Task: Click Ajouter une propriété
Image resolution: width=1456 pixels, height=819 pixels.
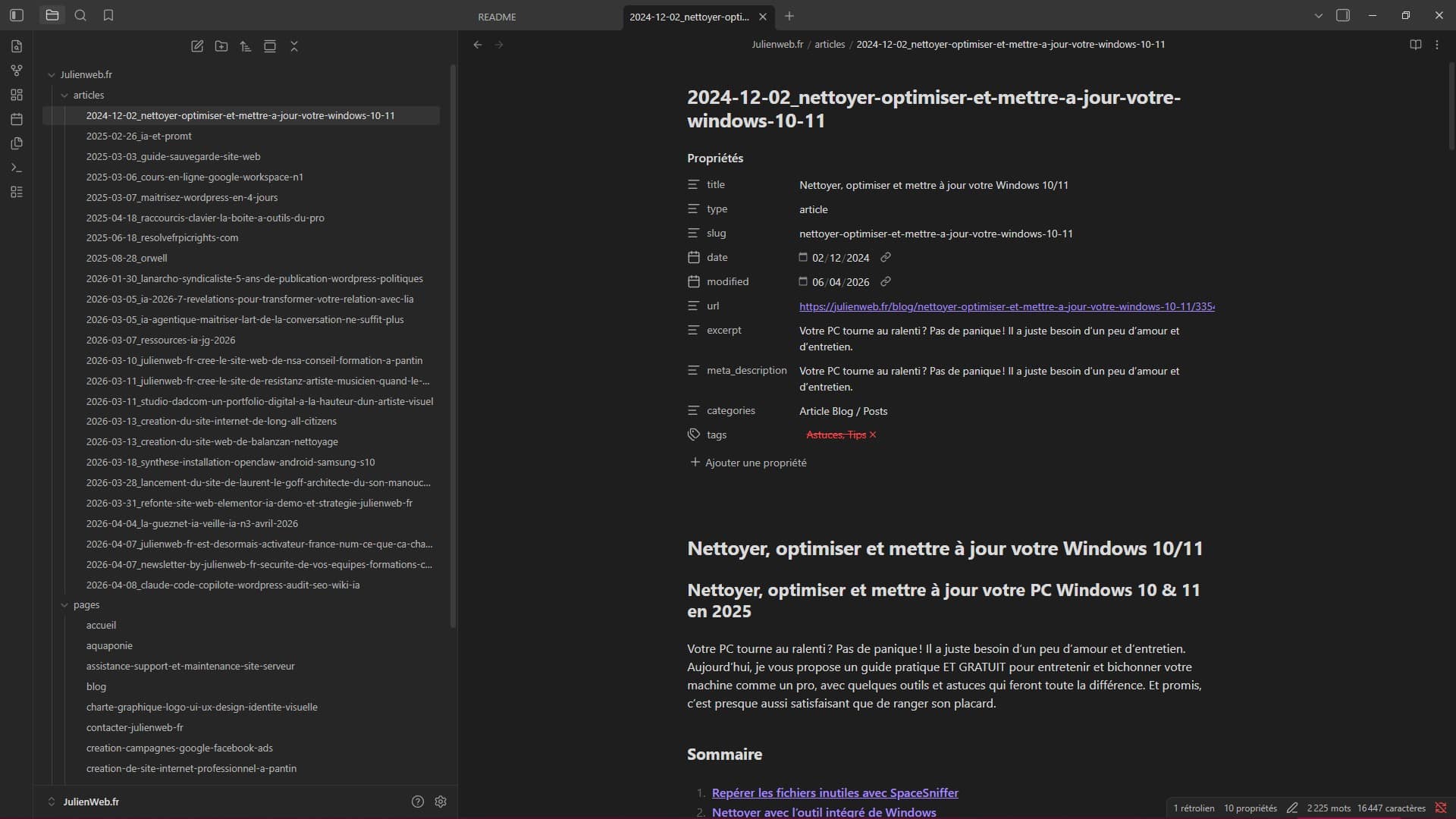Action: 748,463
